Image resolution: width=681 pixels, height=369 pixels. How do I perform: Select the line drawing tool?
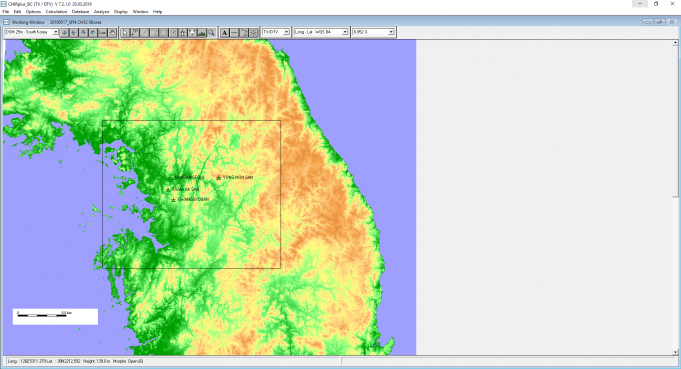(x=144, y=33)
